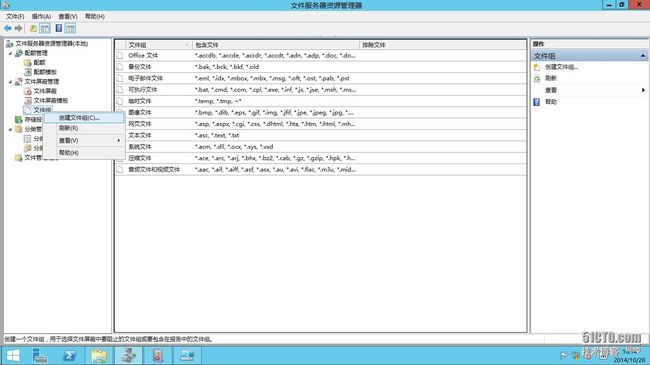Click the 配额管理 tree node icon

click(x=19, y=53)
